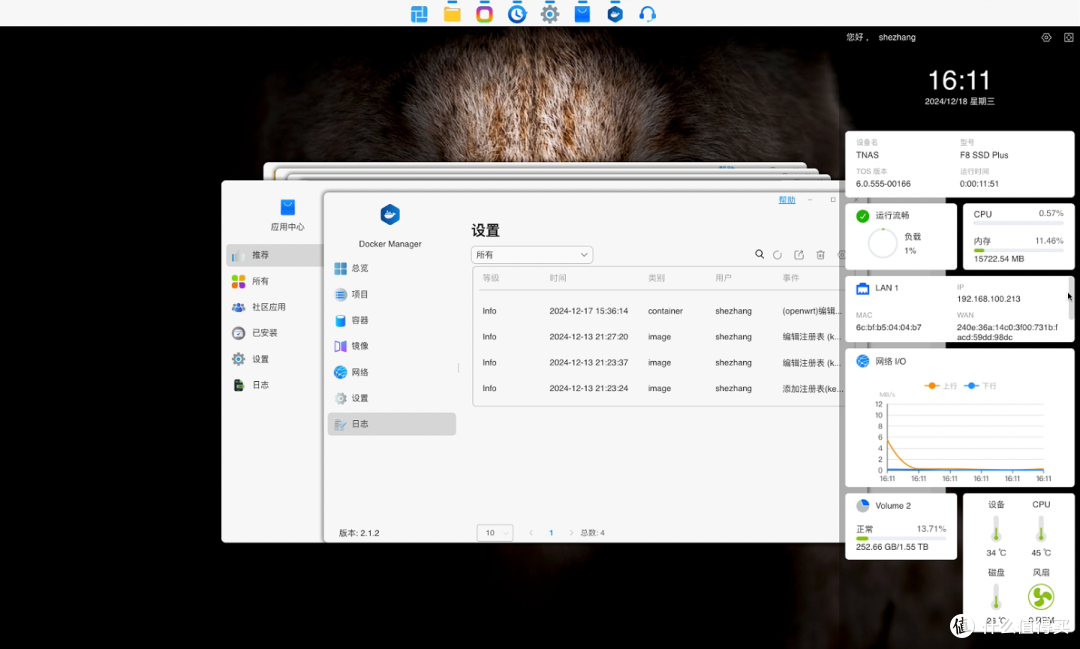Click the CPU usage bar
1080x649 pixels.
[x=1019, y=223]
